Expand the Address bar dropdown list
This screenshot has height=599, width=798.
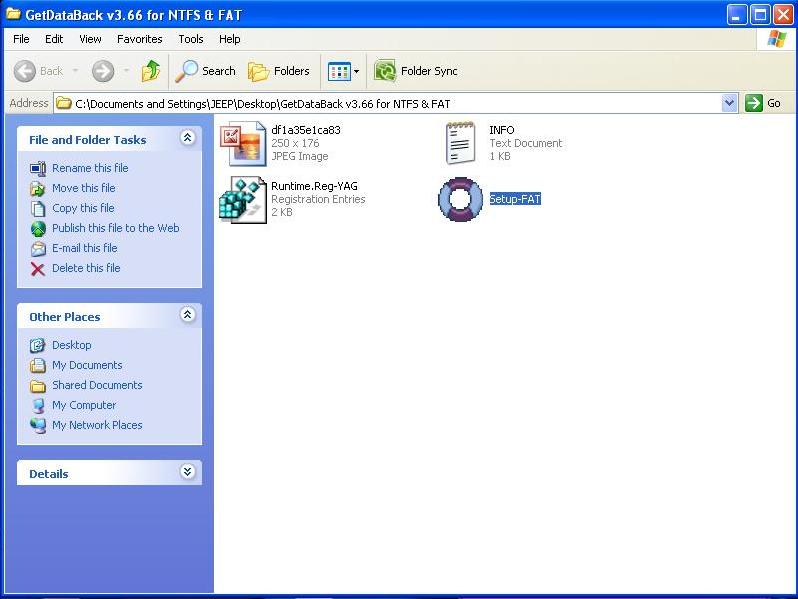tap(729, 103)
